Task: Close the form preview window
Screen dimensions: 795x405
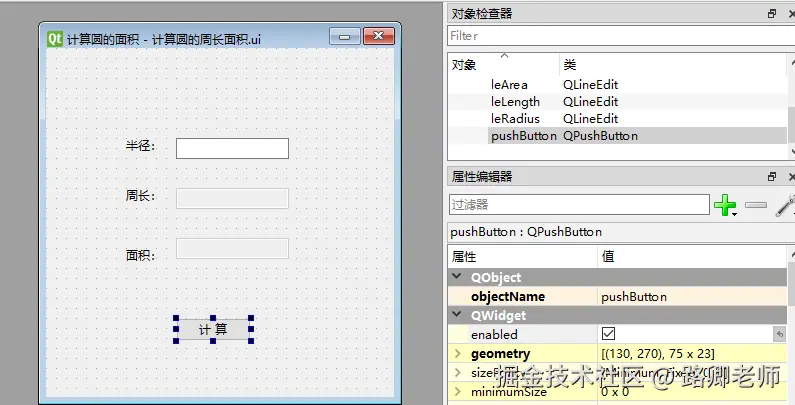Action: tap(379, 36)
